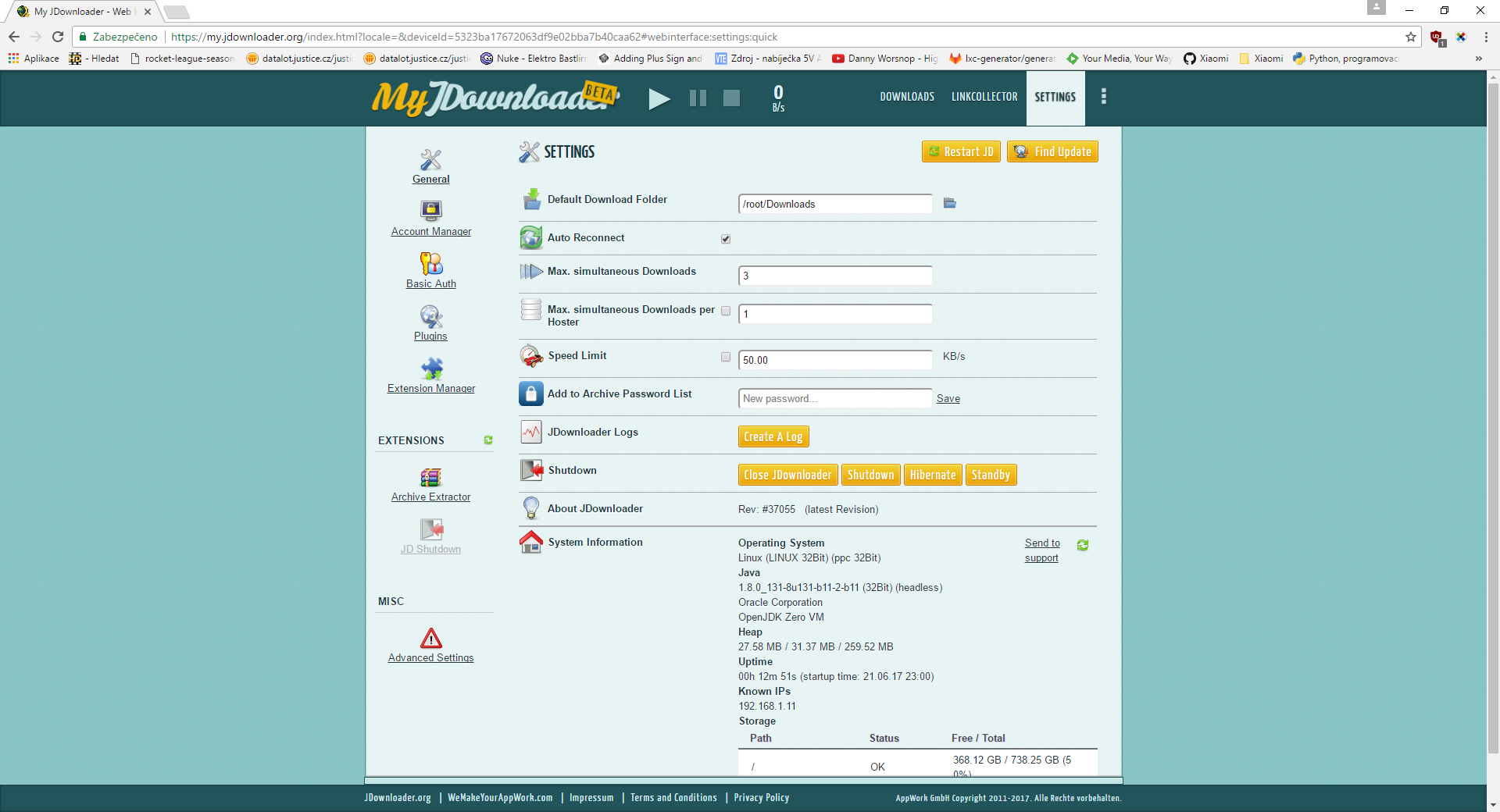The height and width of the screenshot is (812, 1500).
Task: Open Account Manager icon in sidebar
Action: click(x=430, y=211)
